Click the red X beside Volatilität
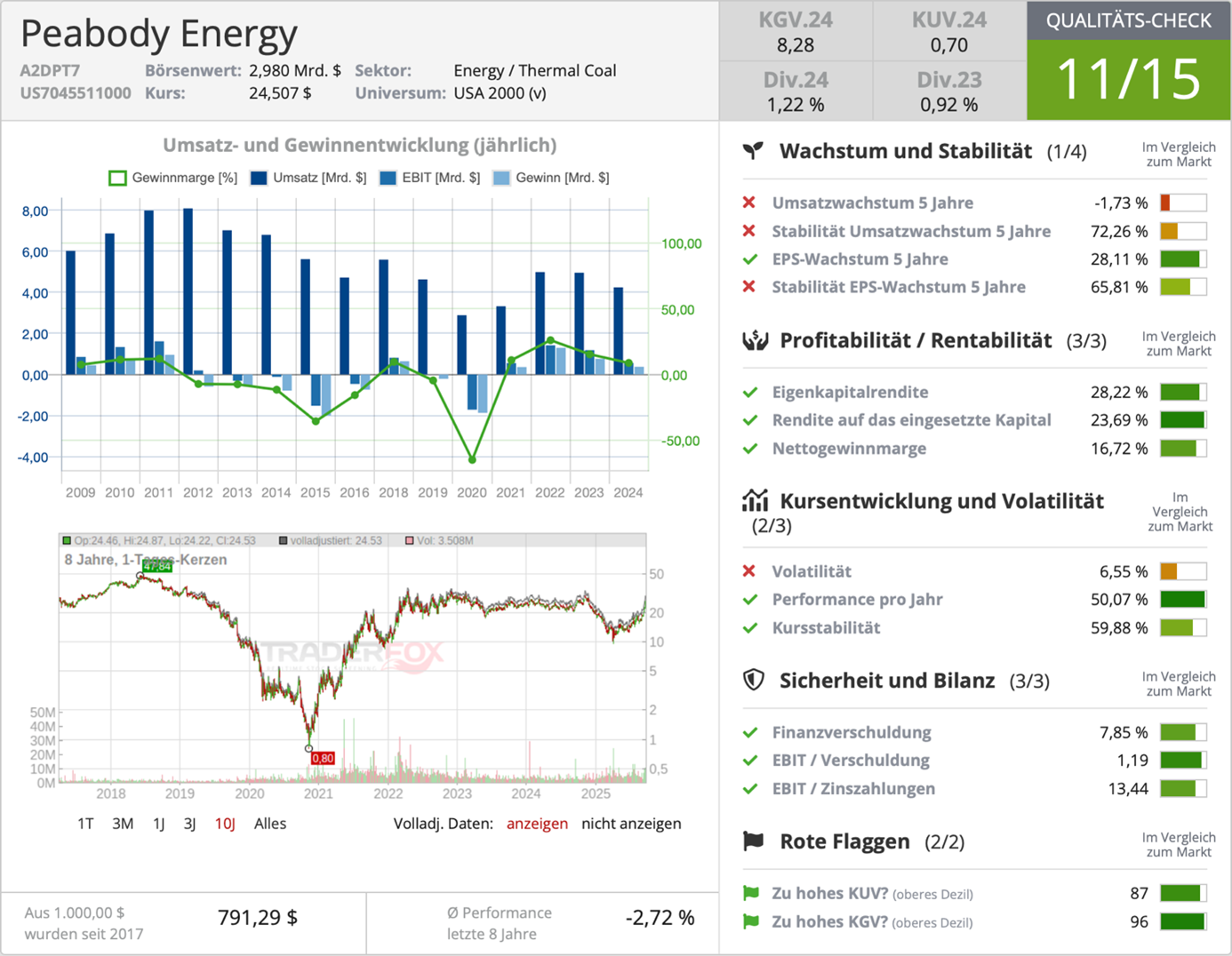This screenshot has width=1232, height=956. click(x=749, y=571)
